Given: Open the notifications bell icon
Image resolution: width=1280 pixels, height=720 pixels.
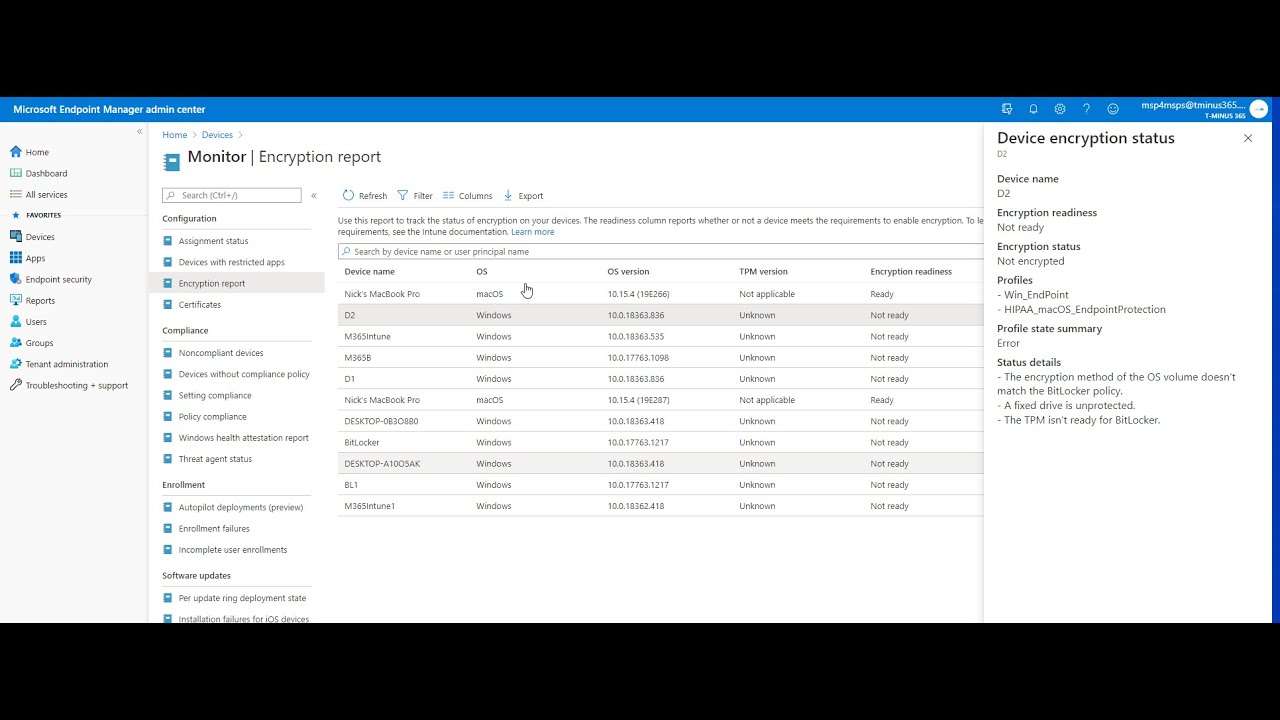Looking at the screenshot, I should click(x=1033, y=109).
